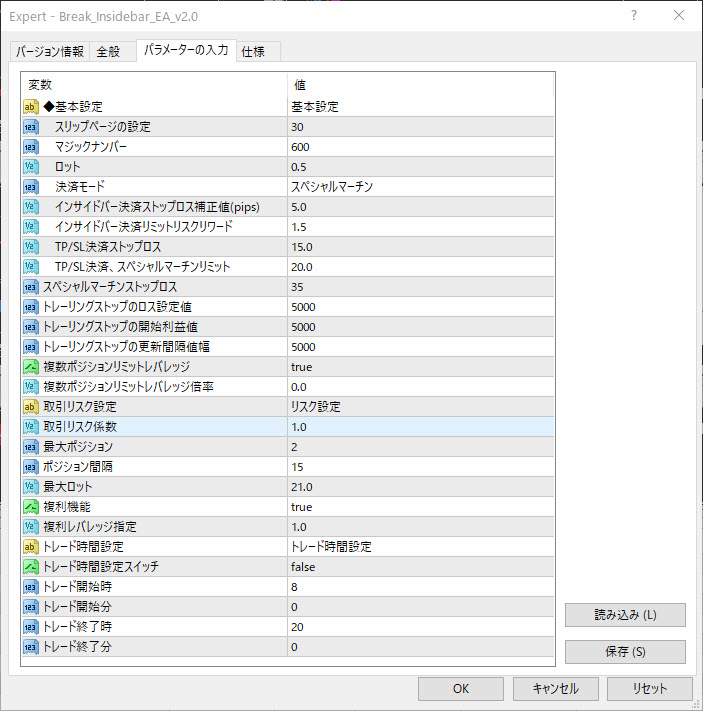Select the 取引リスク係数 row label

coord(80,427)
